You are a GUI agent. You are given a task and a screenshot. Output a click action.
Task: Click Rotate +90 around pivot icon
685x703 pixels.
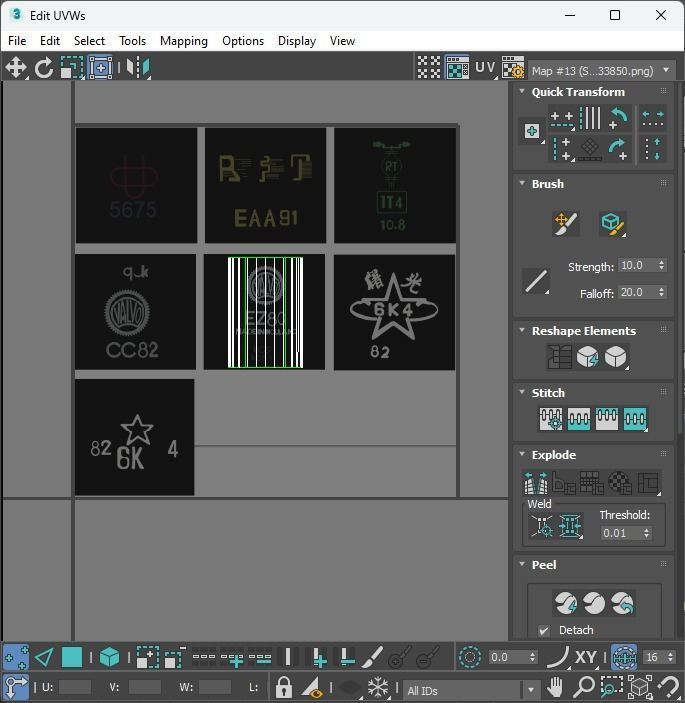[619, 118]
